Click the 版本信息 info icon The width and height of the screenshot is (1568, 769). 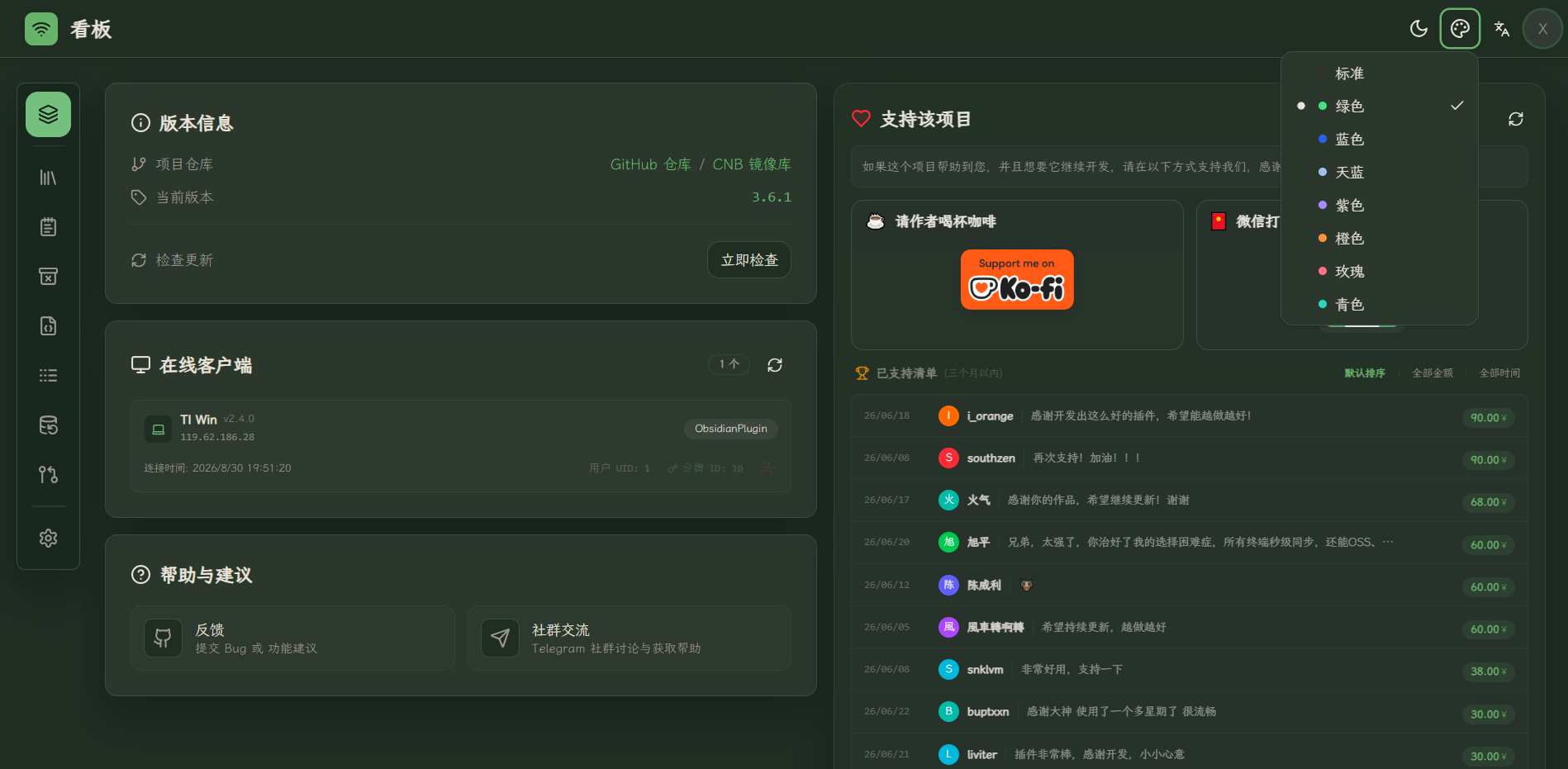(x=140, y=123)
